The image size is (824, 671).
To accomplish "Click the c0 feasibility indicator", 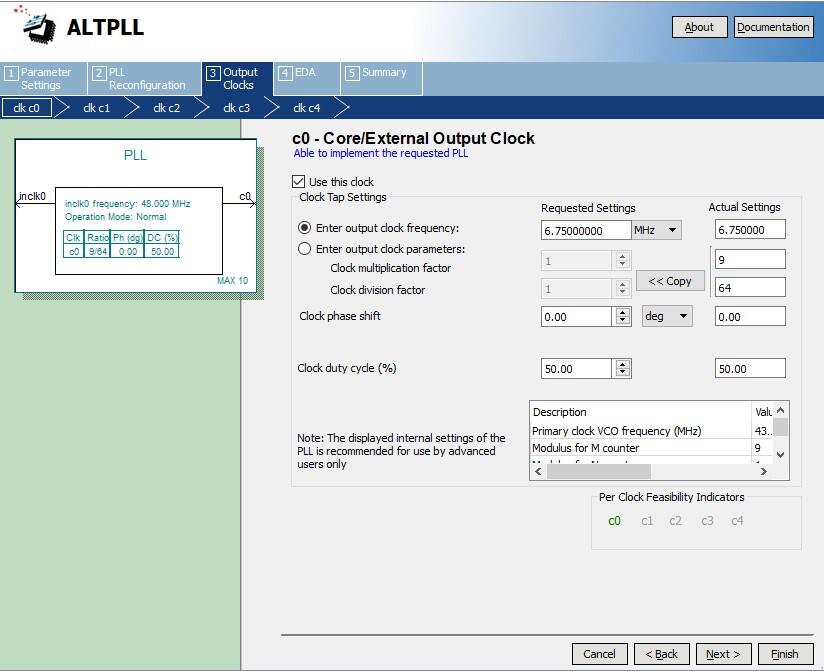I will coord(614,521).
